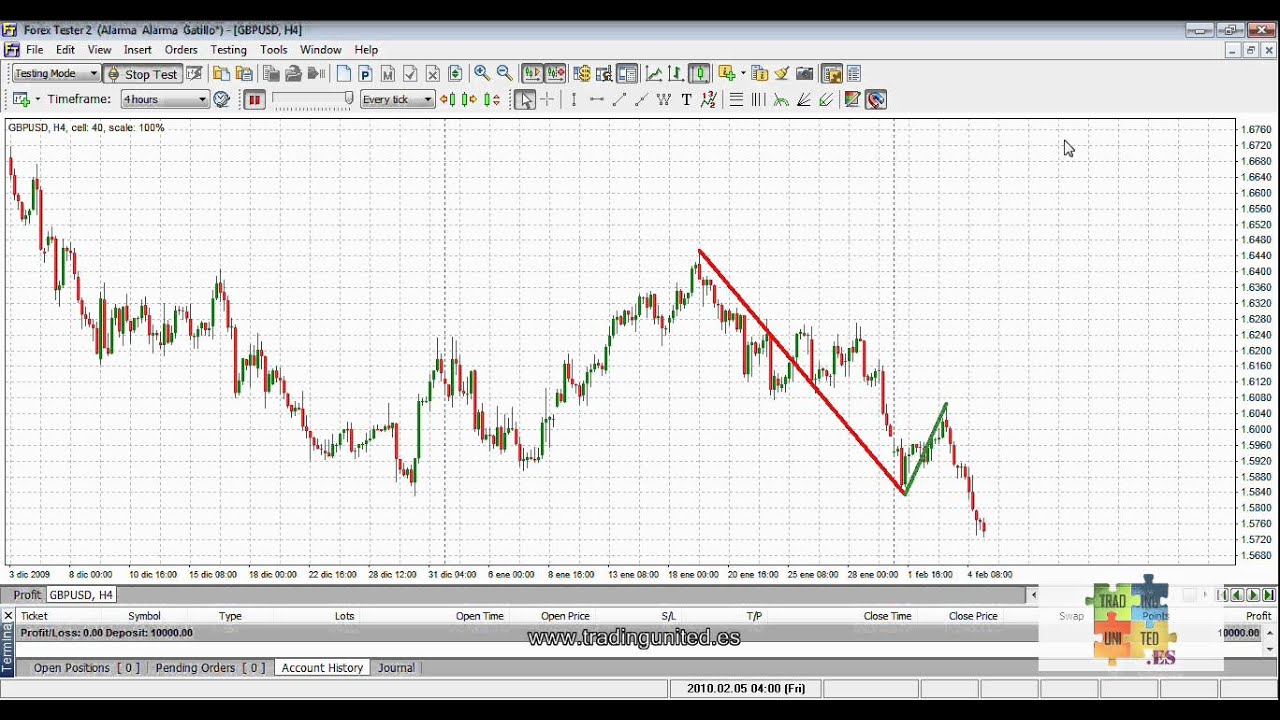The width and height of the screenshot is (1280, 720).
Task: Select the ray line drawing tool
Action: (641, 99)
